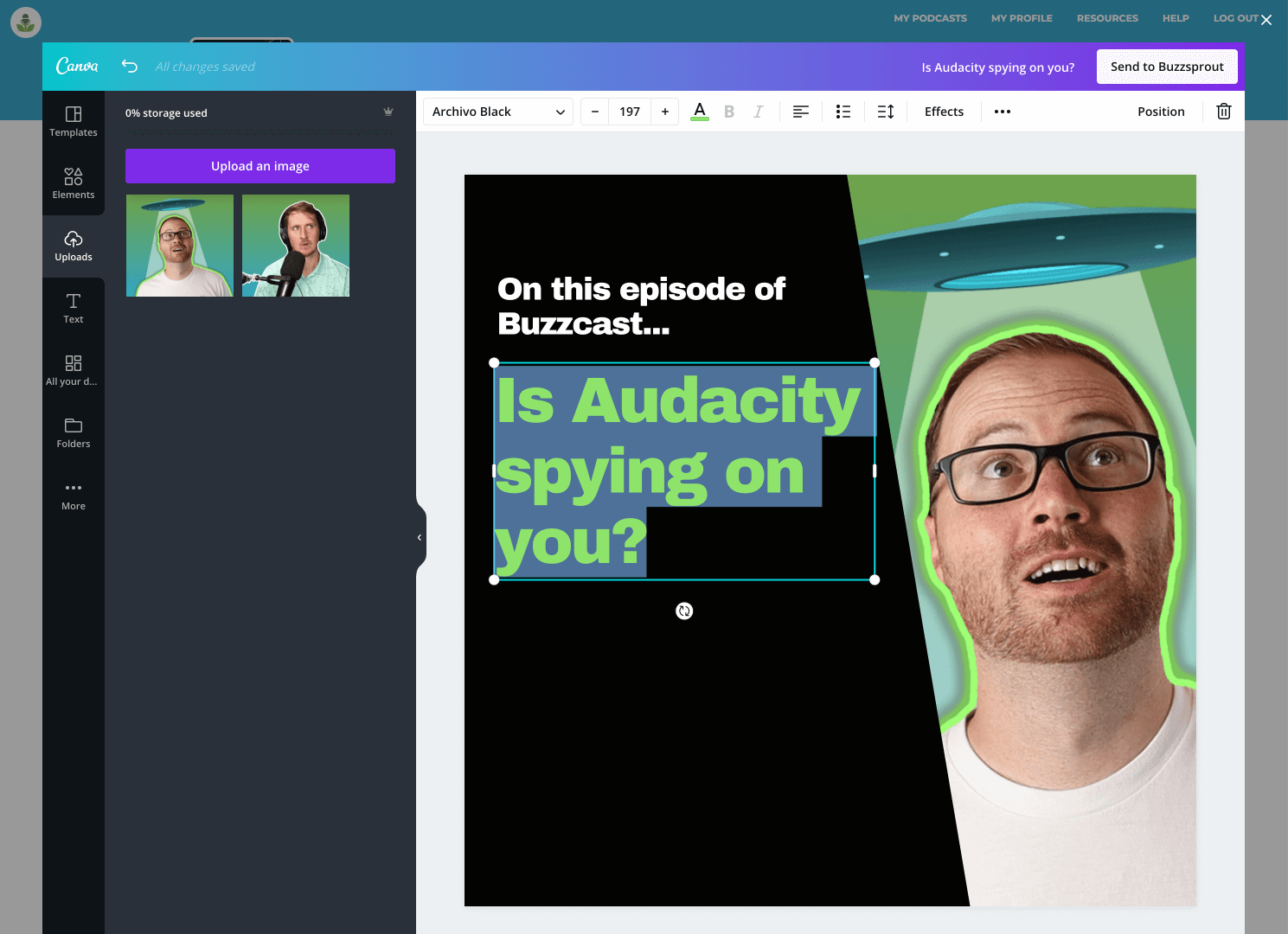Select the podcaster with microphone thumbnail
This screenshot has height=934, width=1288.
click(x=296, y=246)
